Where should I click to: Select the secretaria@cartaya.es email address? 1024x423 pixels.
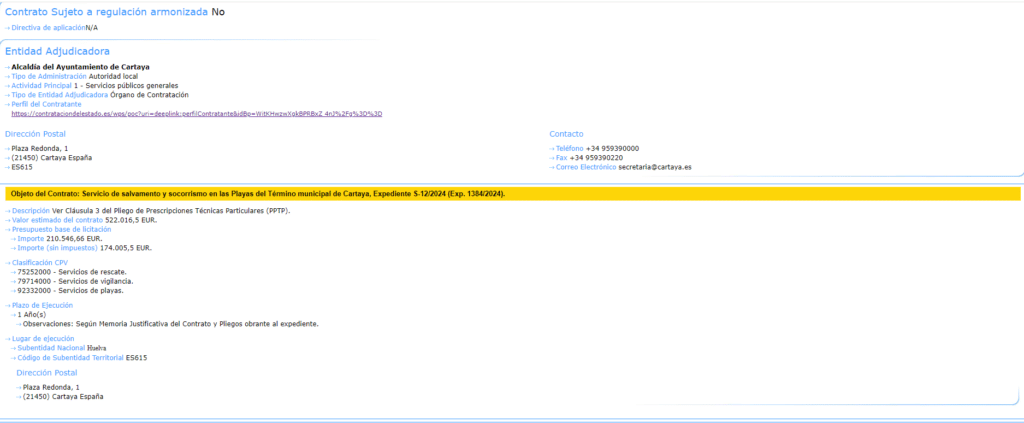(655, 167)
